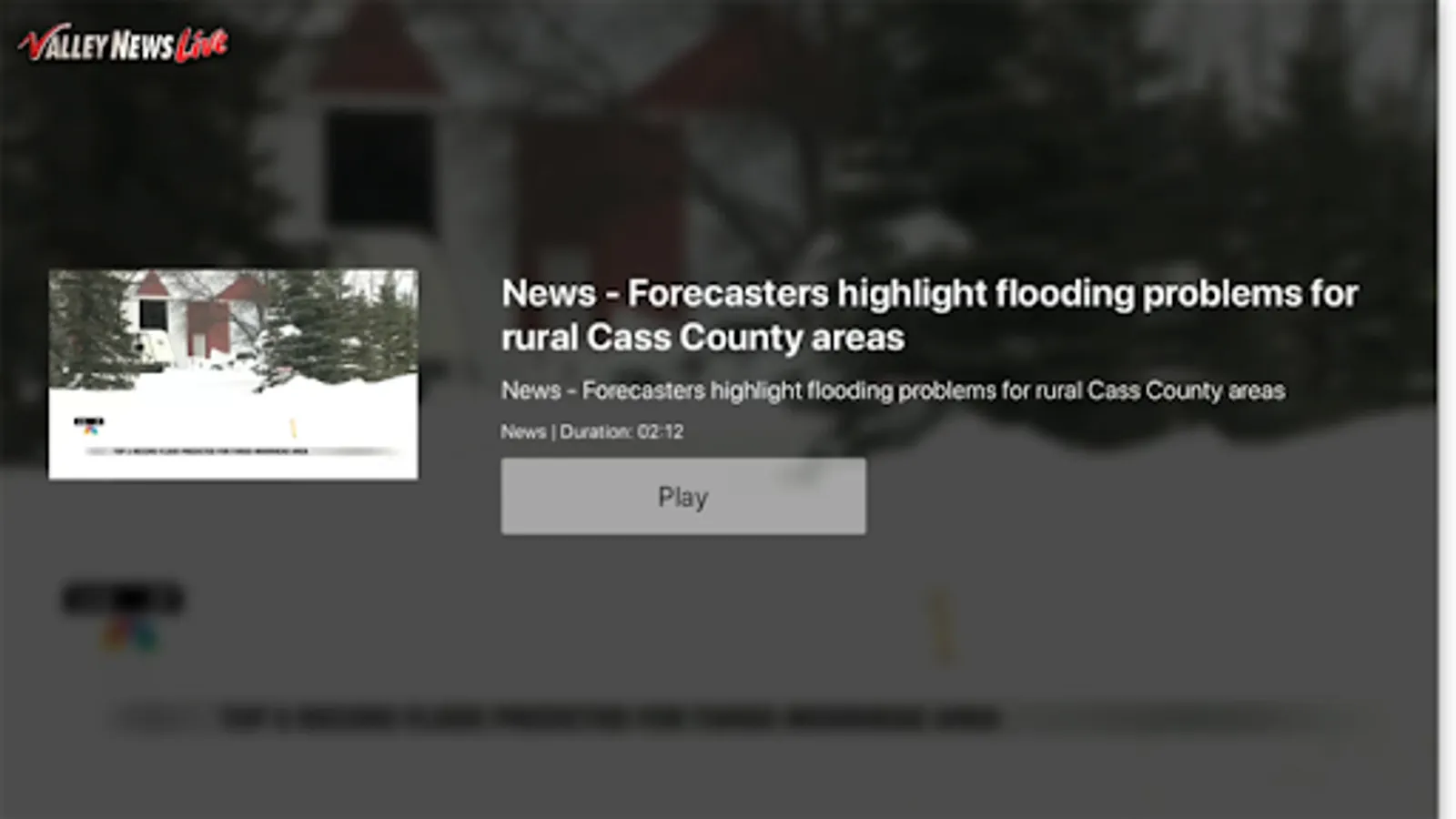The height and width of the screenshot is (819, 1456).
Task: Click the News category duration label
Action: coord(592,431)
